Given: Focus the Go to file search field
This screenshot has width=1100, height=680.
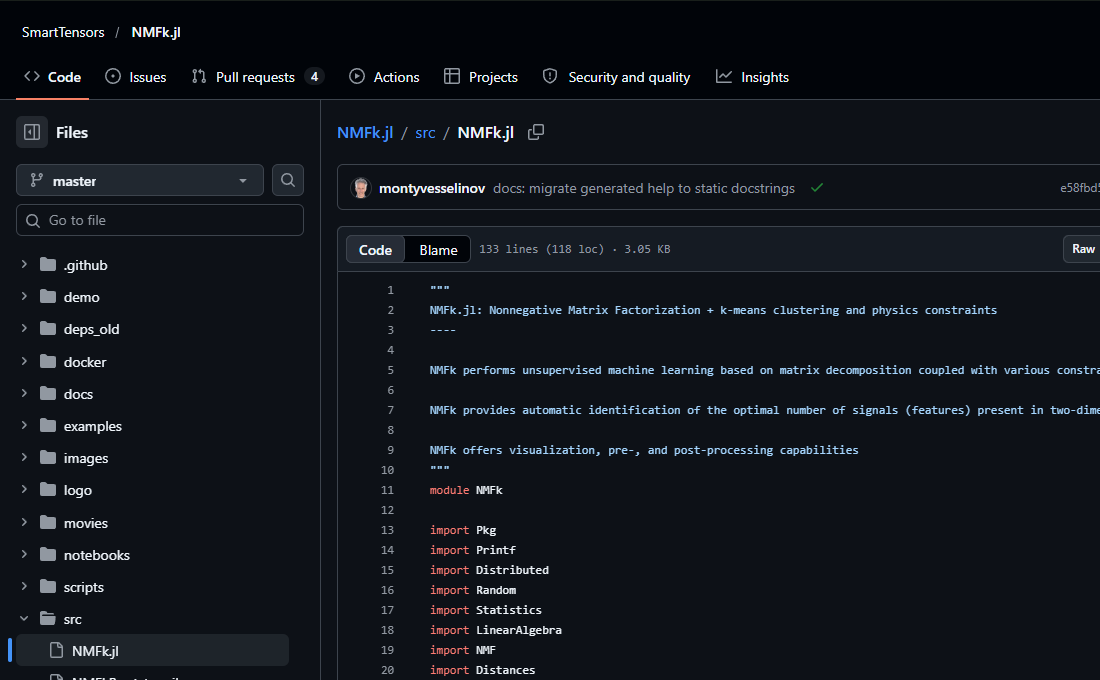Looking at the screenshot, I should pyautogui.click(x=160, y=220).
